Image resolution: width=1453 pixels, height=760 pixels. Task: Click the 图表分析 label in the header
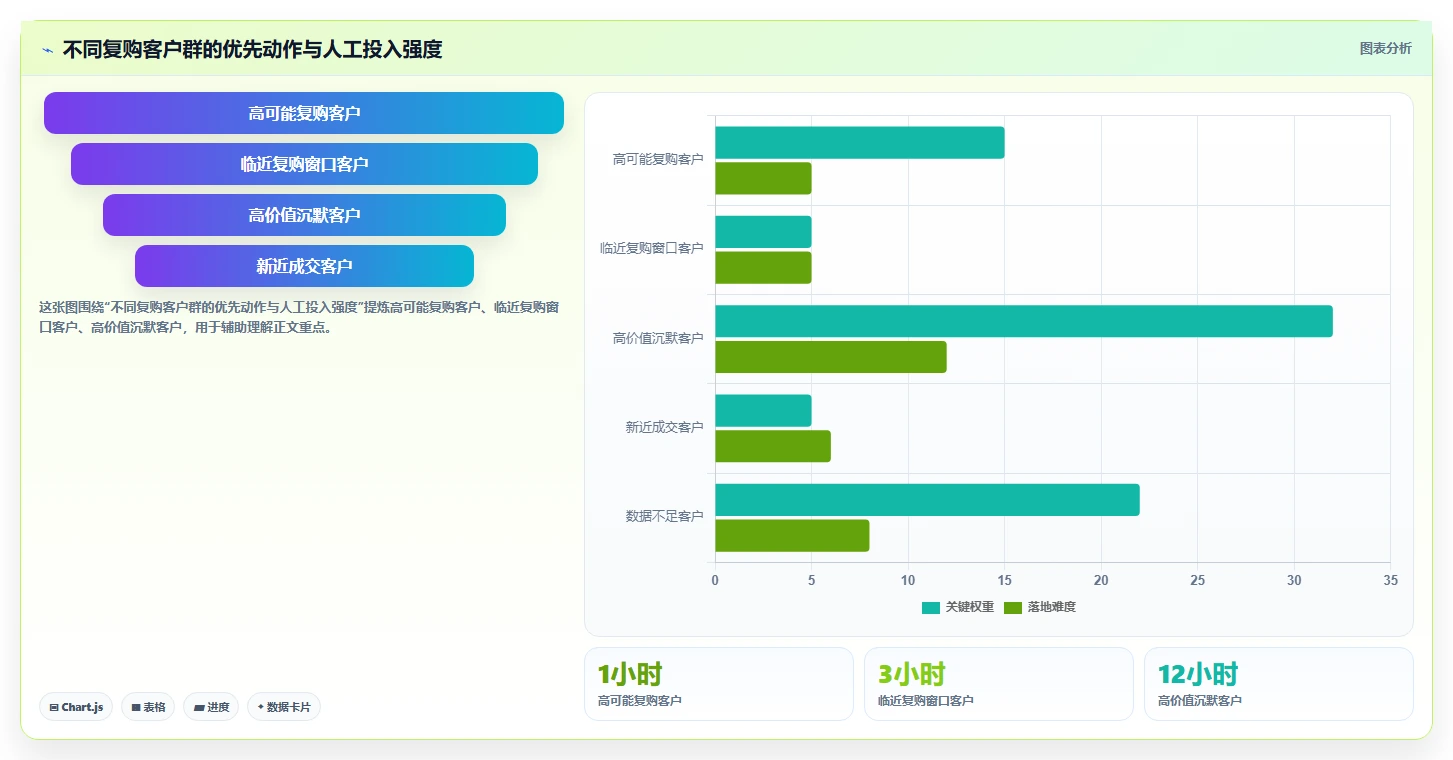[x=1385, y=48]
